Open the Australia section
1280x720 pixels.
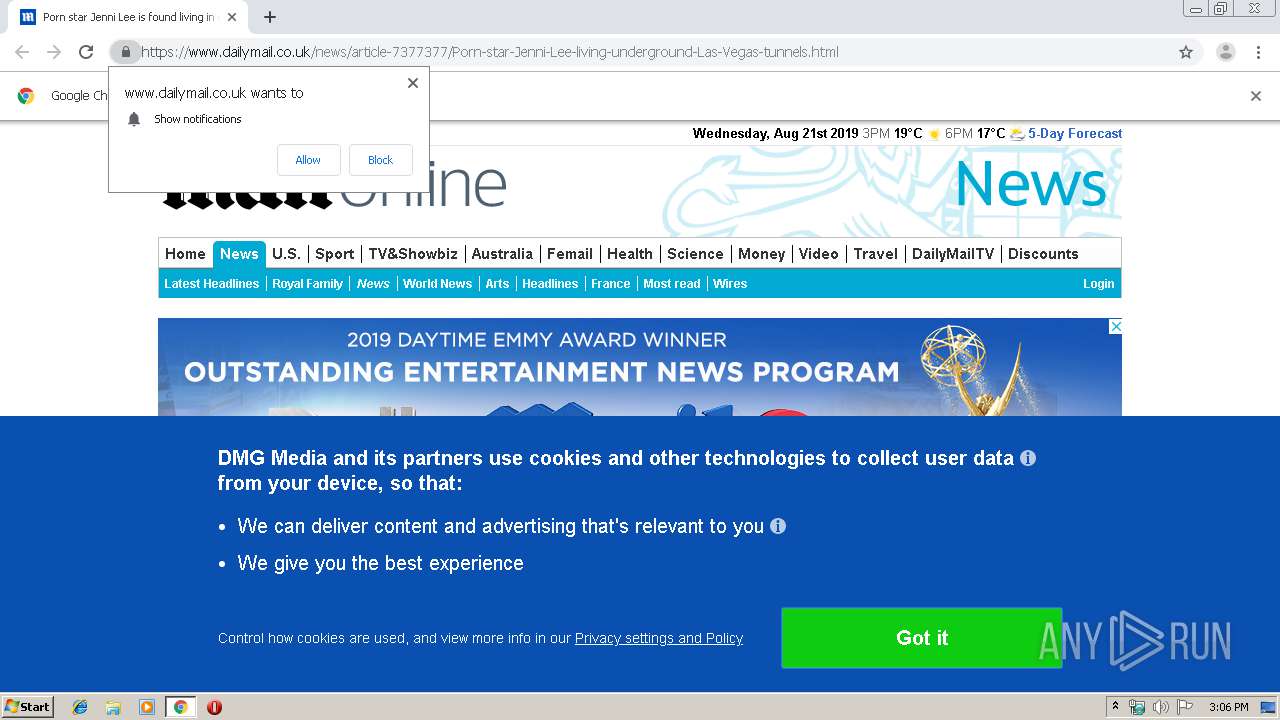tap(502, 254)
